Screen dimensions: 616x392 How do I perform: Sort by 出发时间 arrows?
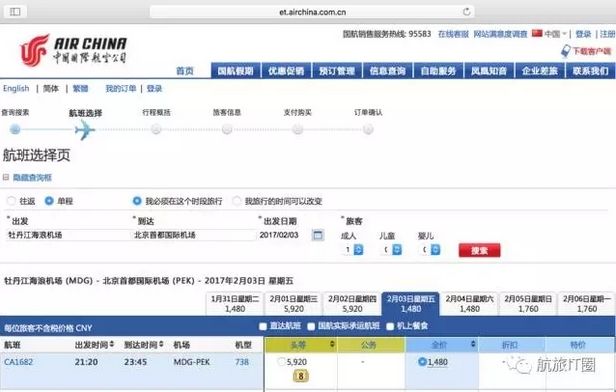112,344
